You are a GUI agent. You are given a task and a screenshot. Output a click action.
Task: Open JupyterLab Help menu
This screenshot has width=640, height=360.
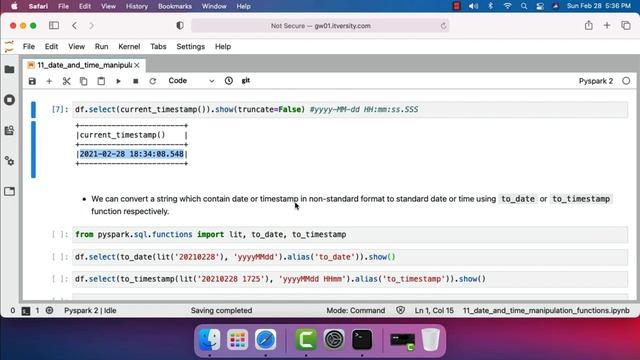223,47
